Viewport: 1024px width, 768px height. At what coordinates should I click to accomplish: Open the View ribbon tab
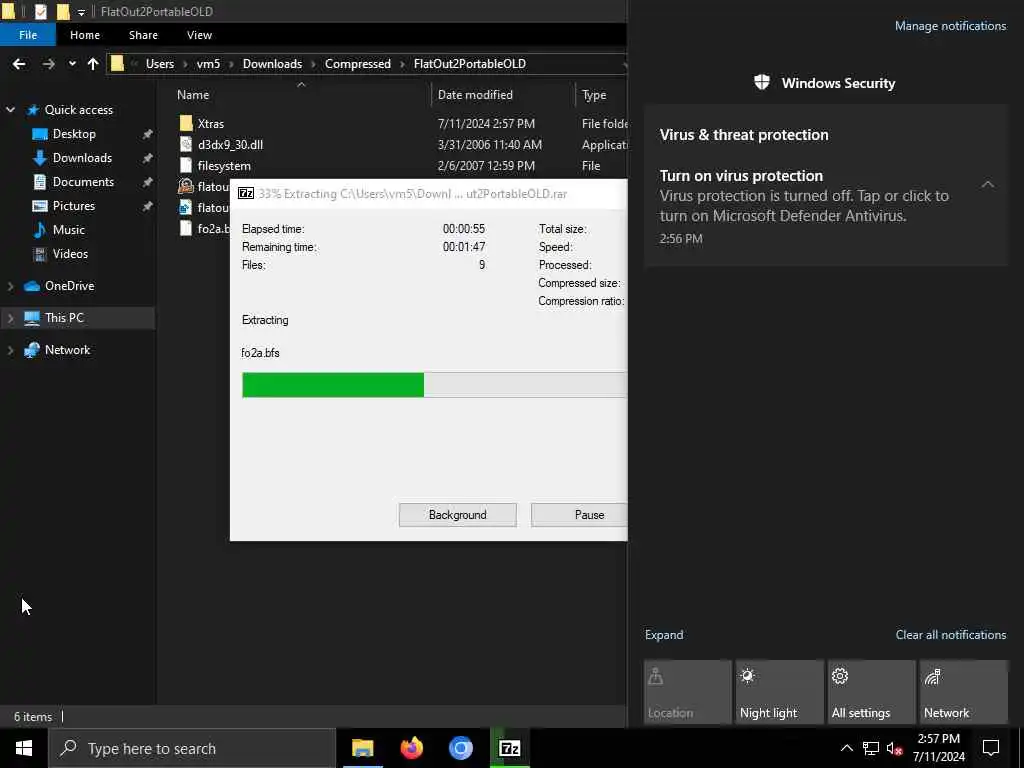pyautogui.click(x=199, y=35)
